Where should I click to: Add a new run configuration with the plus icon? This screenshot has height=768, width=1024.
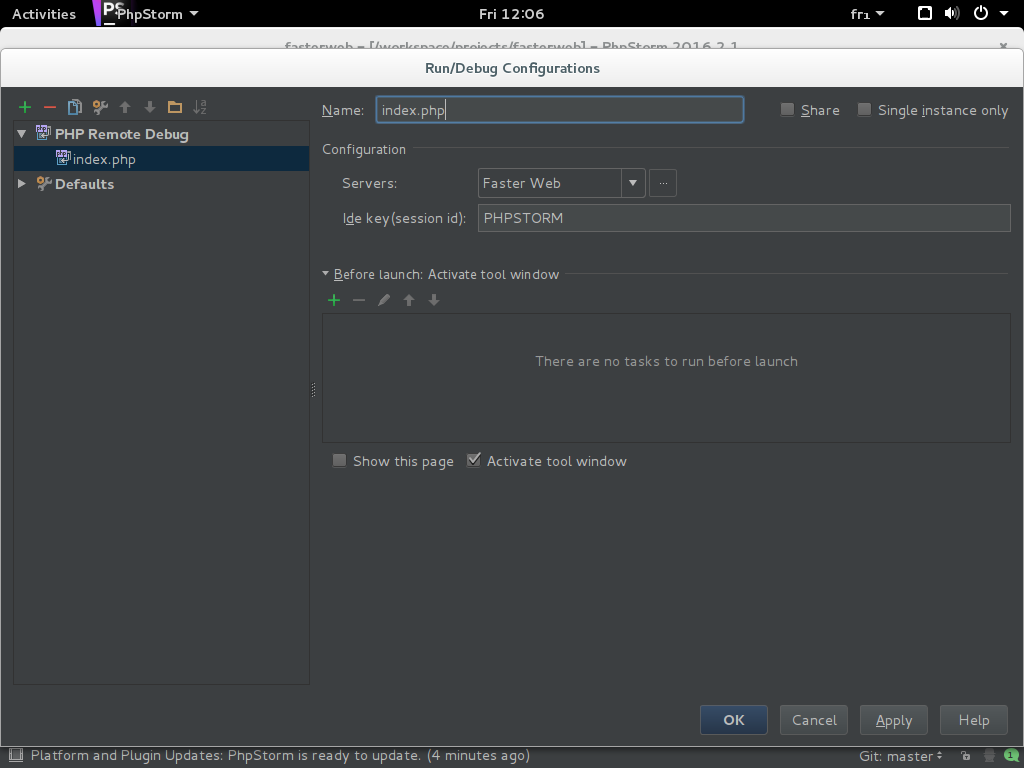25,107
